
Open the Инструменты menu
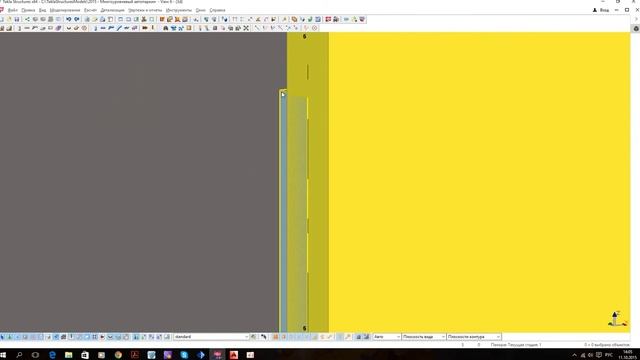178,10
